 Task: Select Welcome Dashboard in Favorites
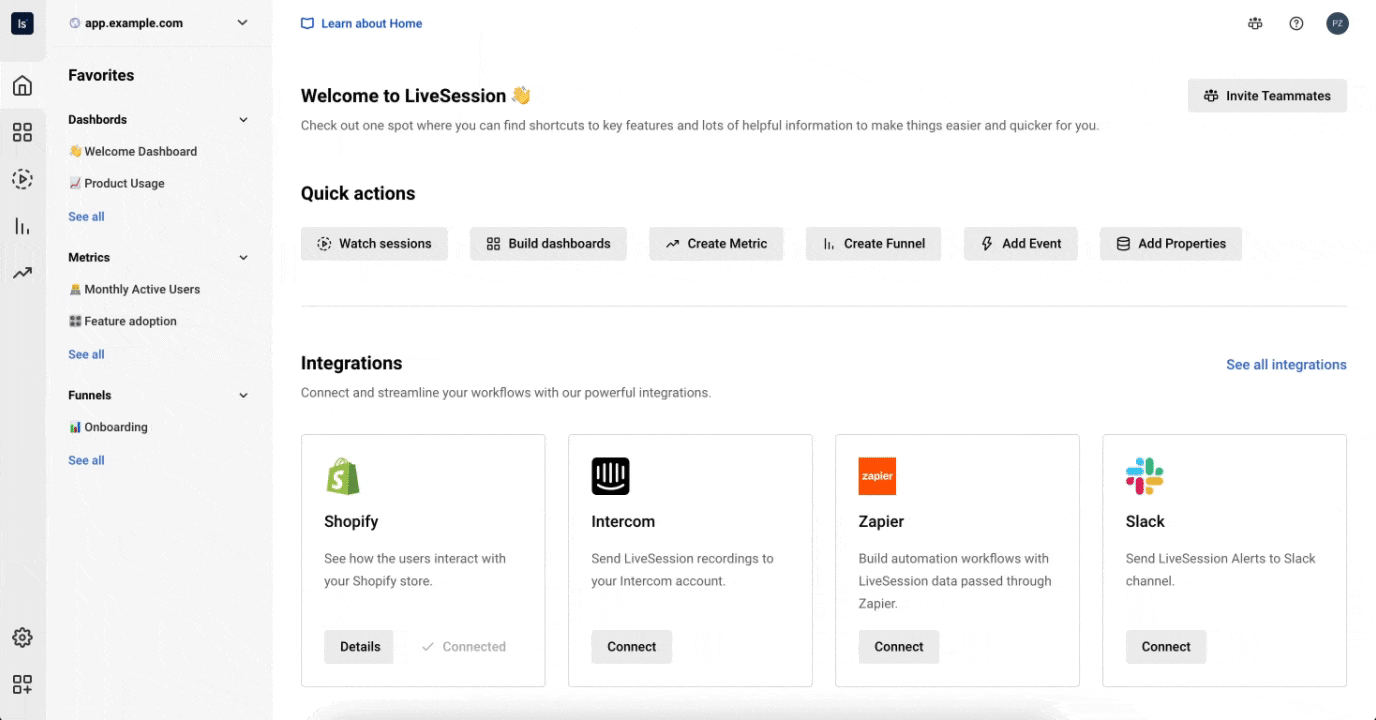tap(140, 152)
